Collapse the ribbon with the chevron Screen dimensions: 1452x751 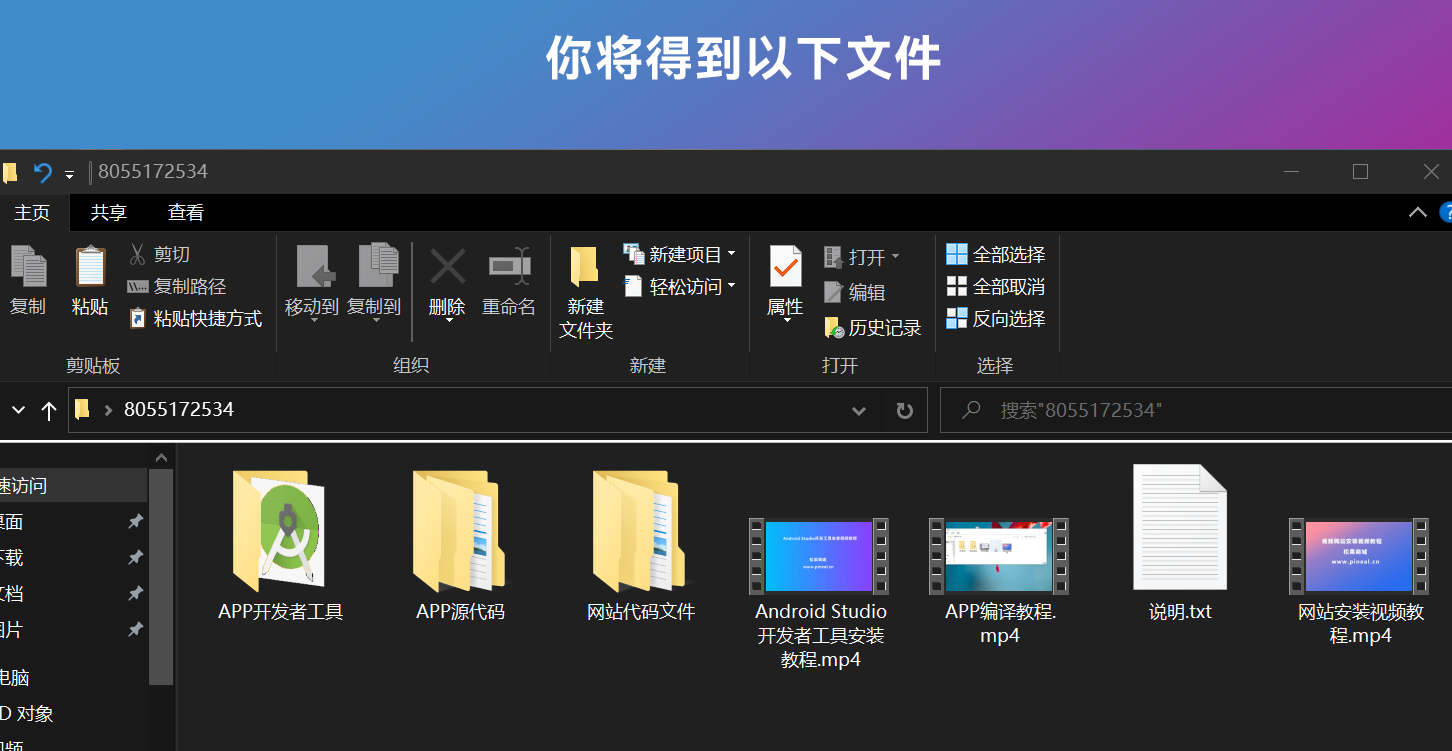coord(1417,212)
